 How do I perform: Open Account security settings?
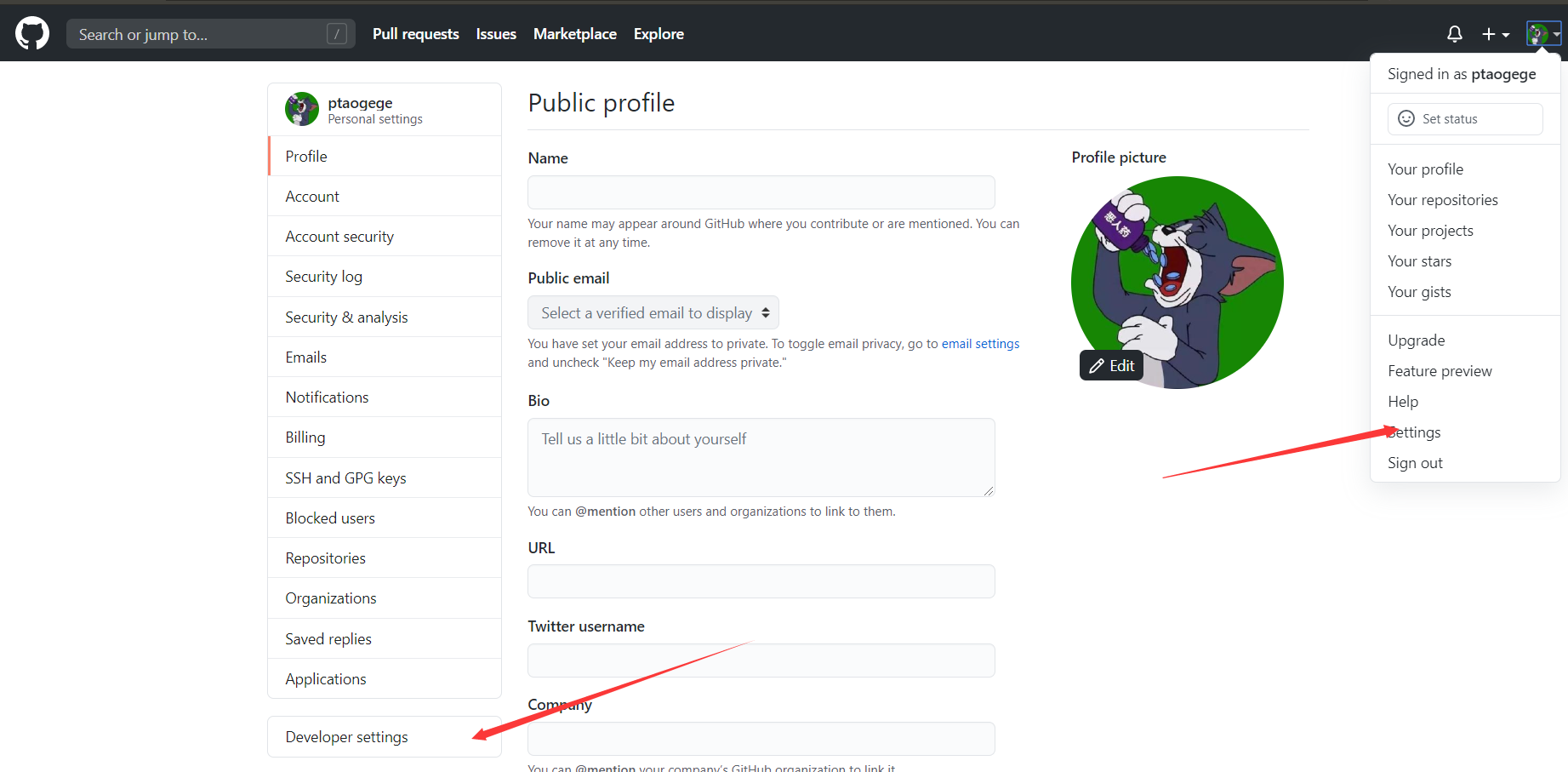tap(385, 236)
